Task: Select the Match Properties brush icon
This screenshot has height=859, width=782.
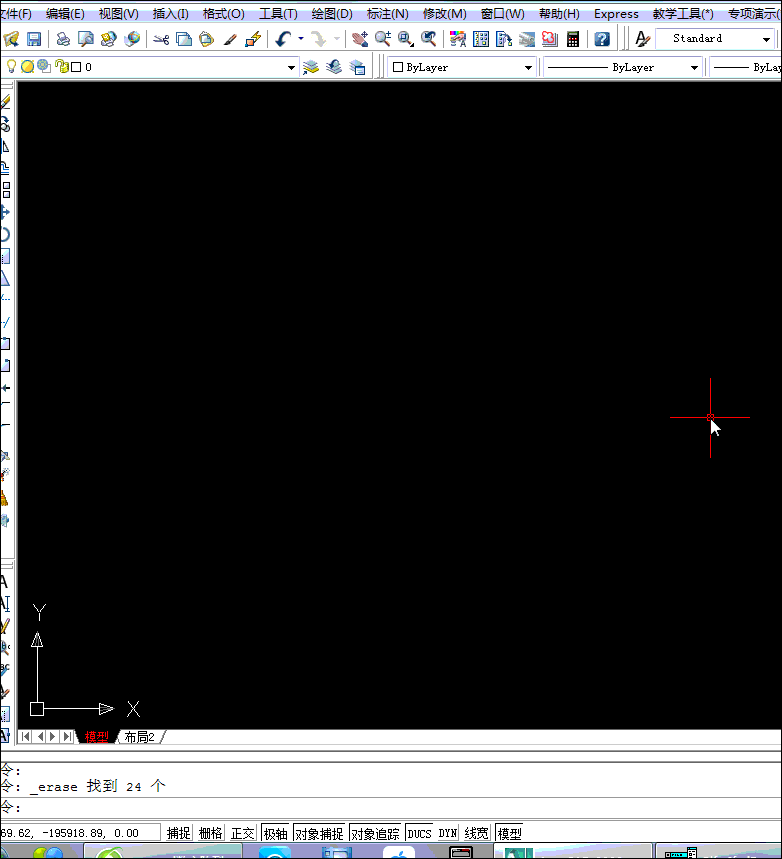Action: coord(230,39)
